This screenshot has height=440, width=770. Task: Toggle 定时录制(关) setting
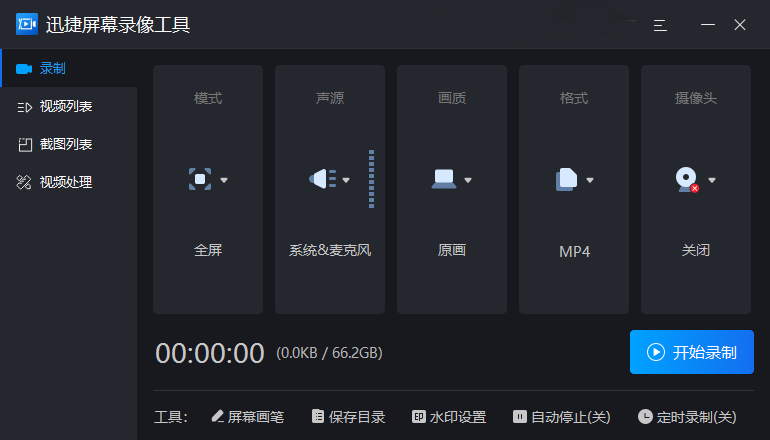point(687,417)
